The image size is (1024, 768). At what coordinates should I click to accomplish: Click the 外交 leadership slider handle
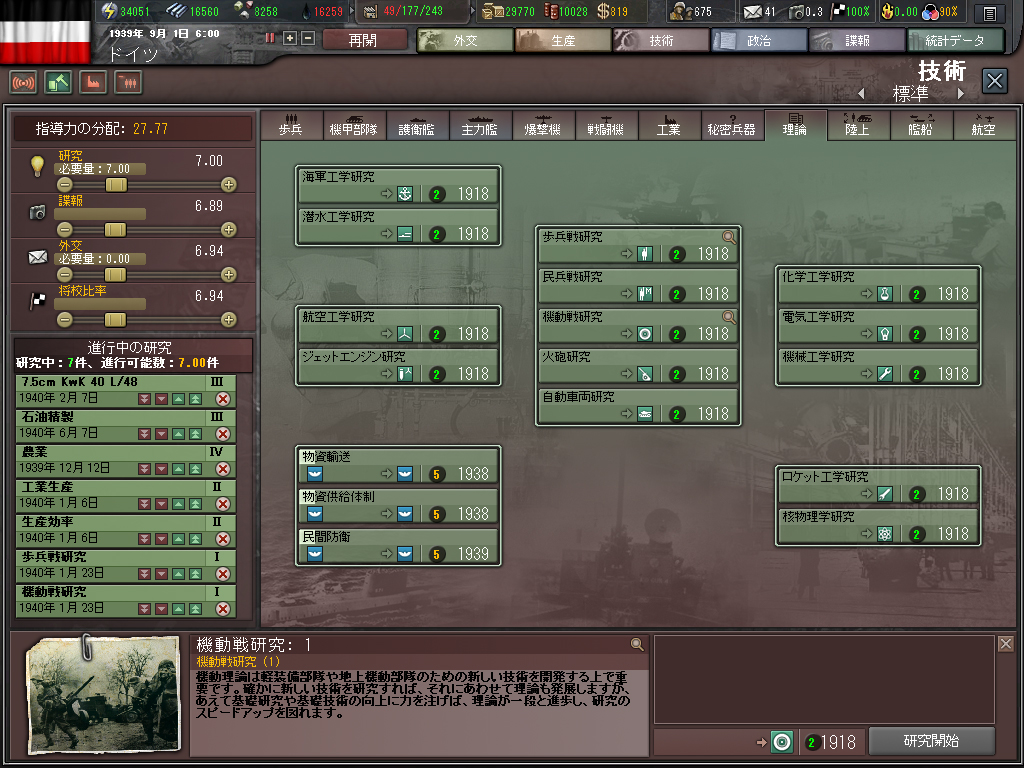(116, 274)
